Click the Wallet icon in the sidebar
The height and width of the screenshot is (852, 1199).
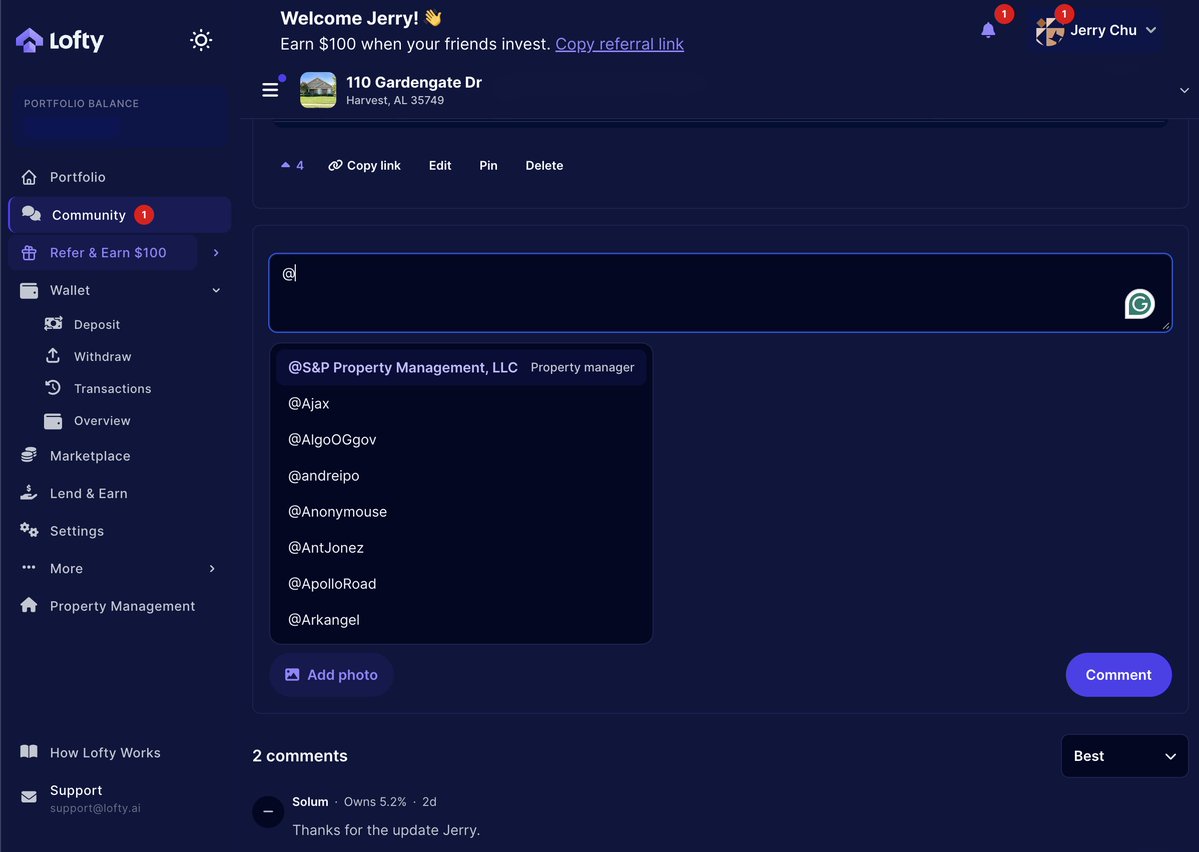[29, 291]
